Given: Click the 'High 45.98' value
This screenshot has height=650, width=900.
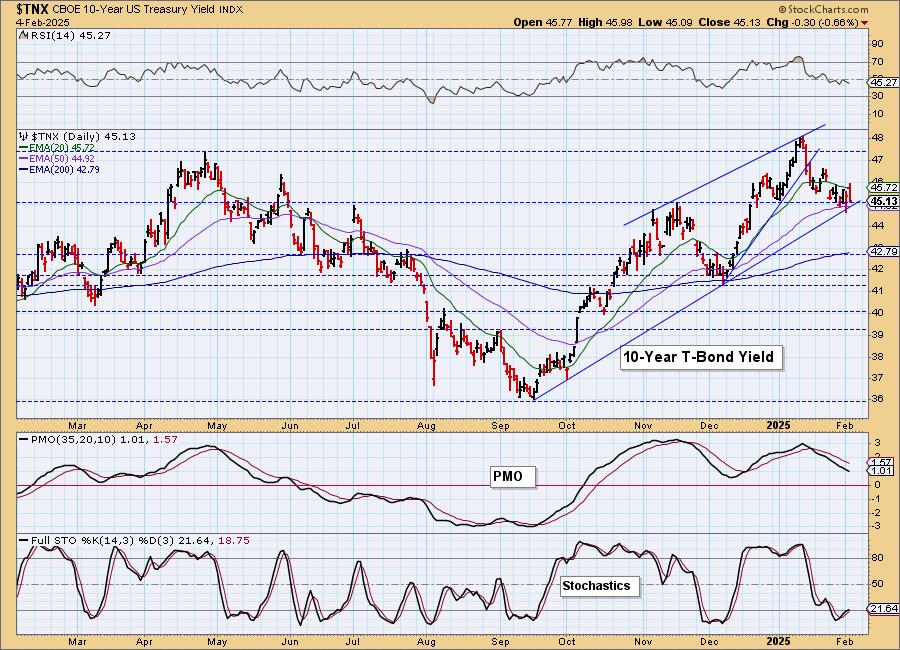Looking at the screenshot, I should 604,22.
